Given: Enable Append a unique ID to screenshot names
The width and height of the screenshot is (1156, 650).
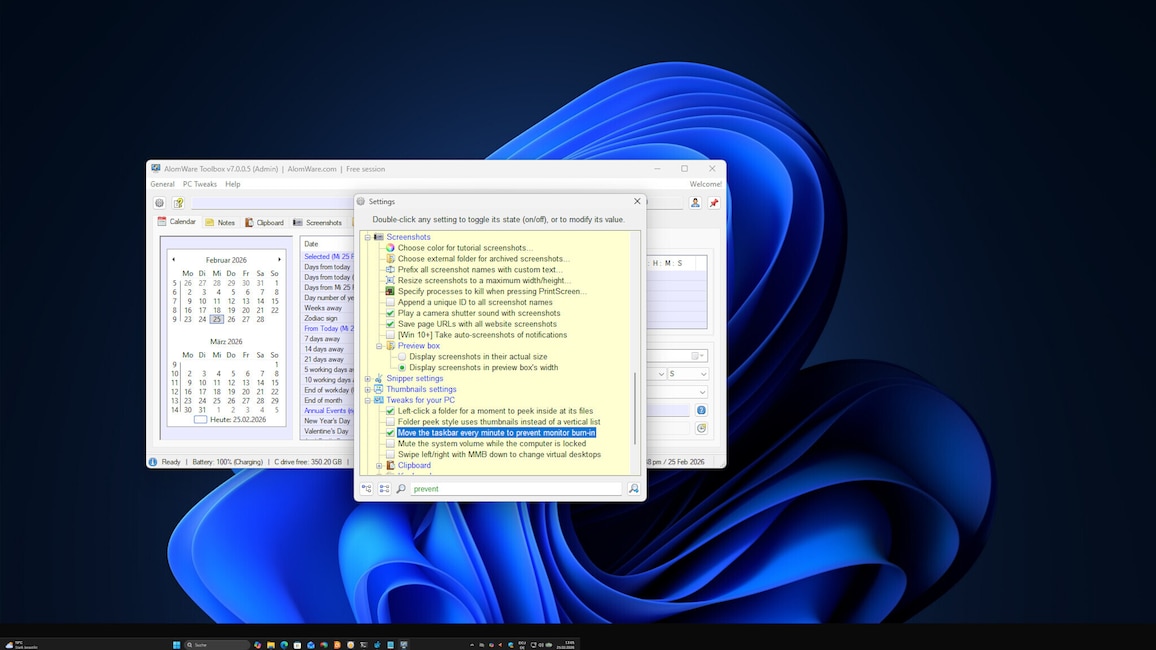Looking at the screenshot, I should [x=390, y=302].
